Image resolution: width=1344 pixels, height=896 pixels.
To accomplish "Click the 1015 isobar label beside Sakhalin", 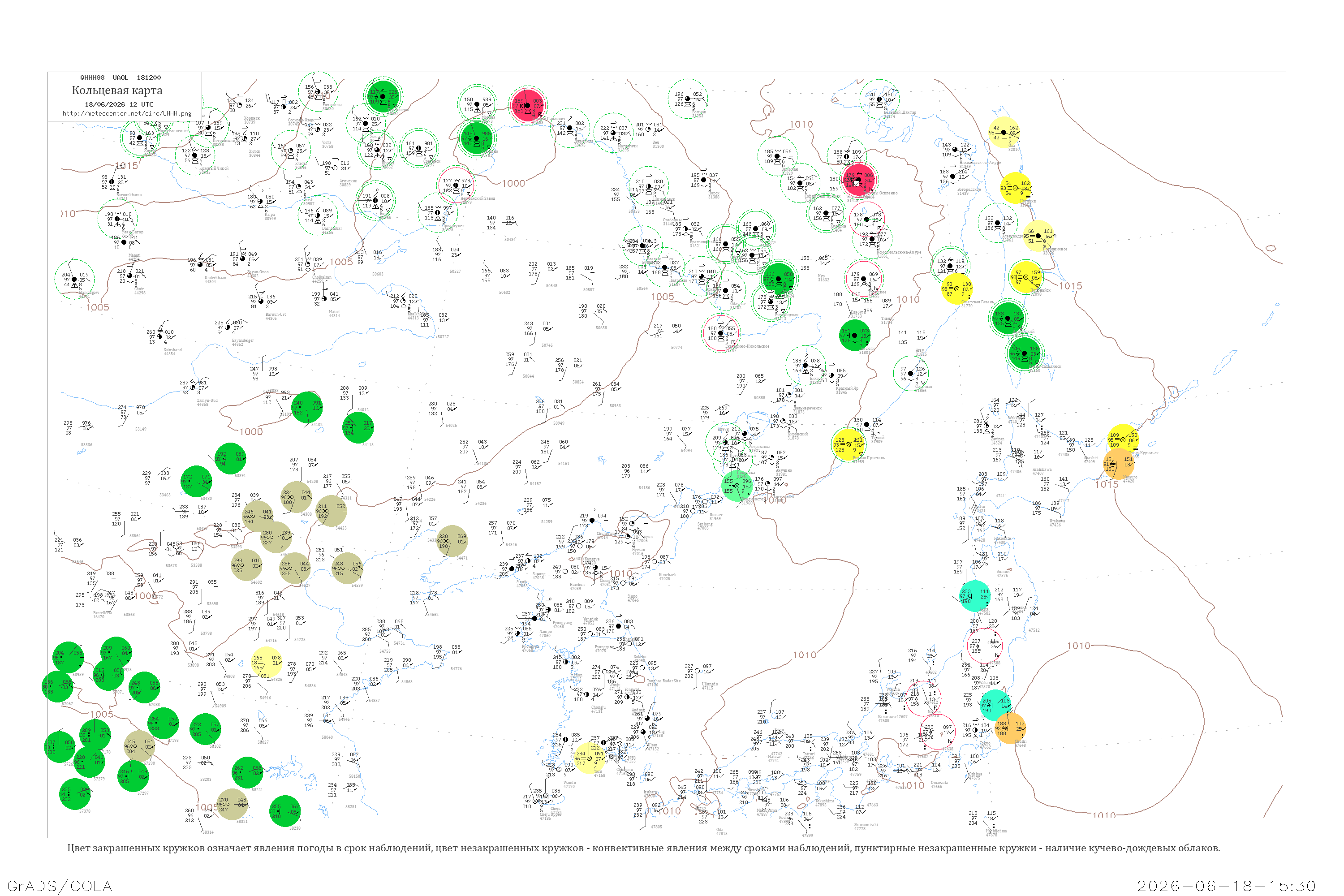I will pyautogui.click(x=1070, y=286).
